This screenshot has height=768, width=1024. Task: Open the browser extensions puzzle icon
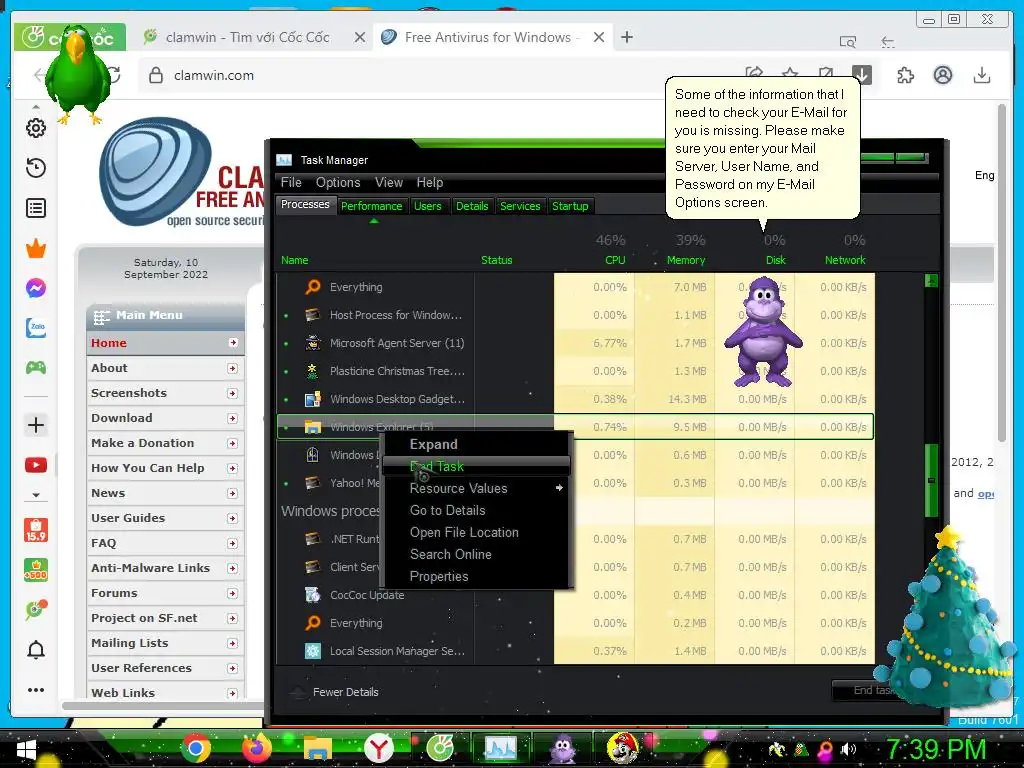905,75
